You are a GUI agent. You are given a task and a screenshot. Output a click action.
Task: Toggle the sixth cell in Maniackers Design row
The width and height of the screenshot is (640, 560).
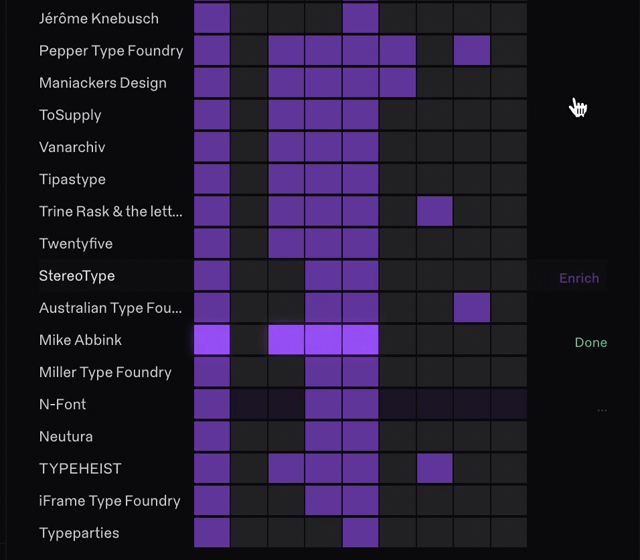[398, 82]
